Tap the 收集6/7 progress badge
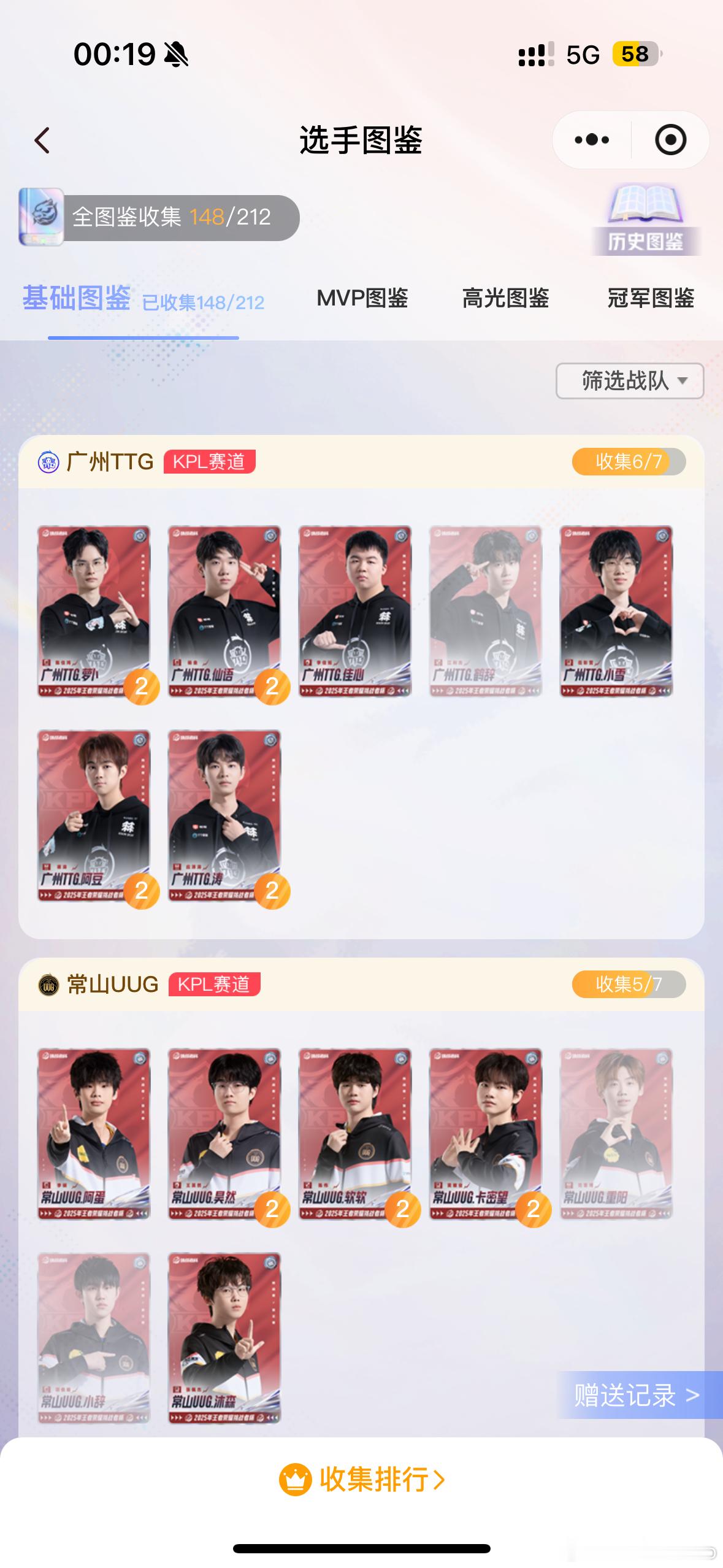The height and width of the screenshot is (1568, 723). pos(629,461)
